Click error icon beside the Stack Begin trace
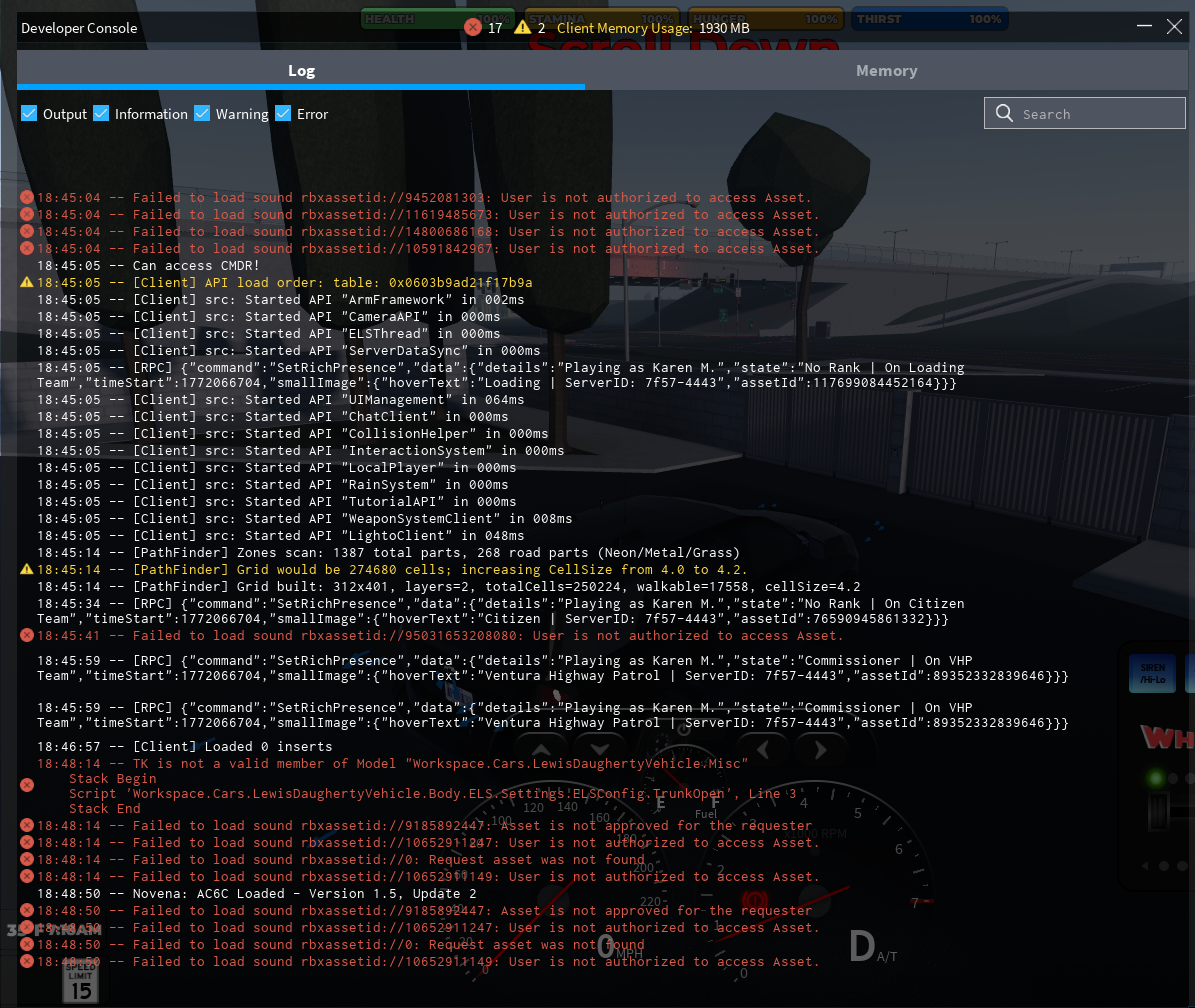Viewport: 1195px width, 1008px height. 27,785
